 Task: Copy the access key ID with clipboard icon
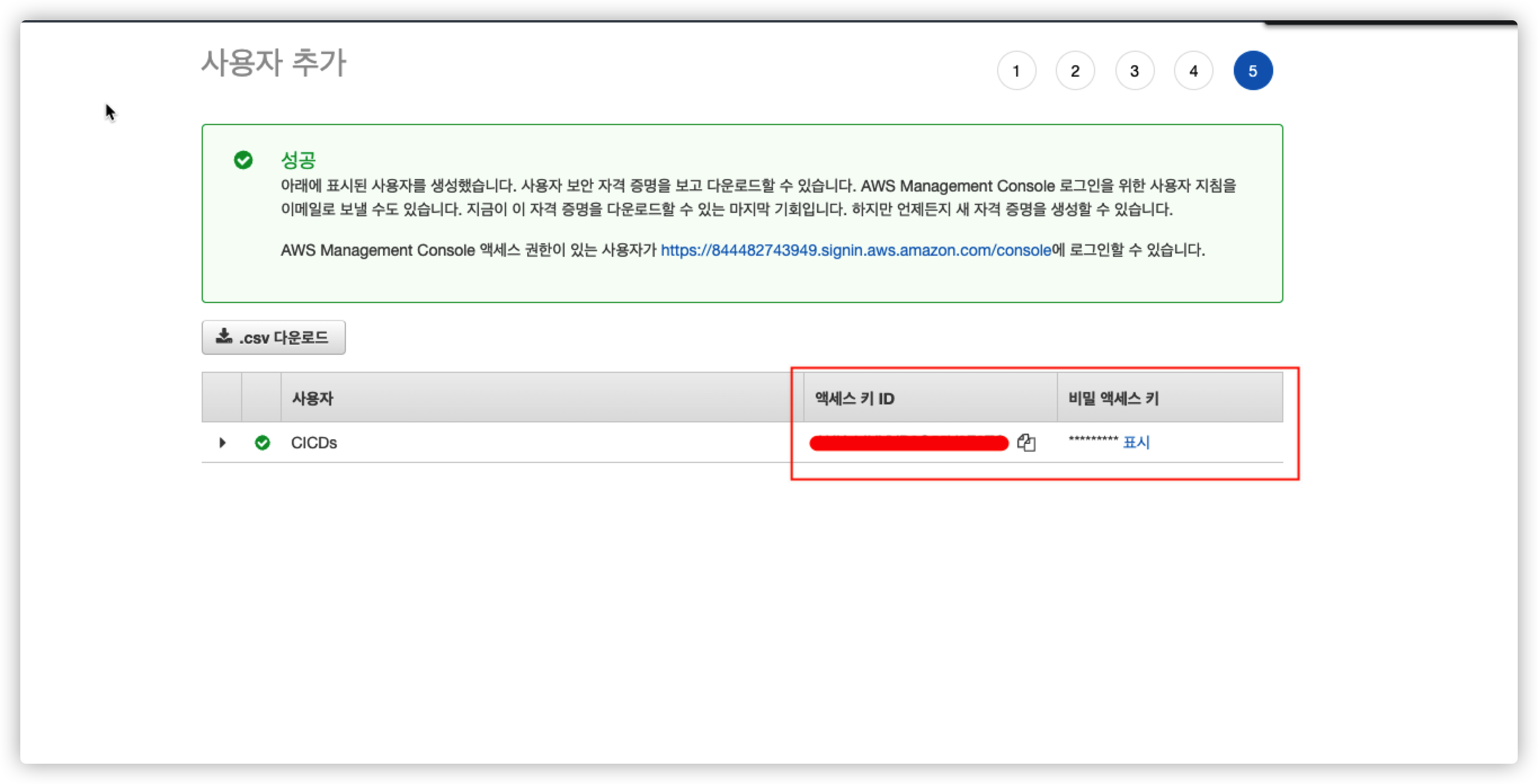pos(1026,443)
